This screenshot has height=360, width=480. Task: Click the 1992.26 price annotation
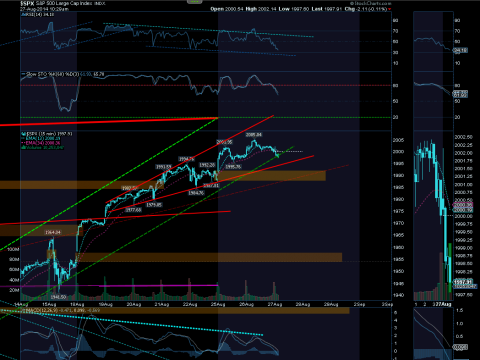tap(207, 165)
